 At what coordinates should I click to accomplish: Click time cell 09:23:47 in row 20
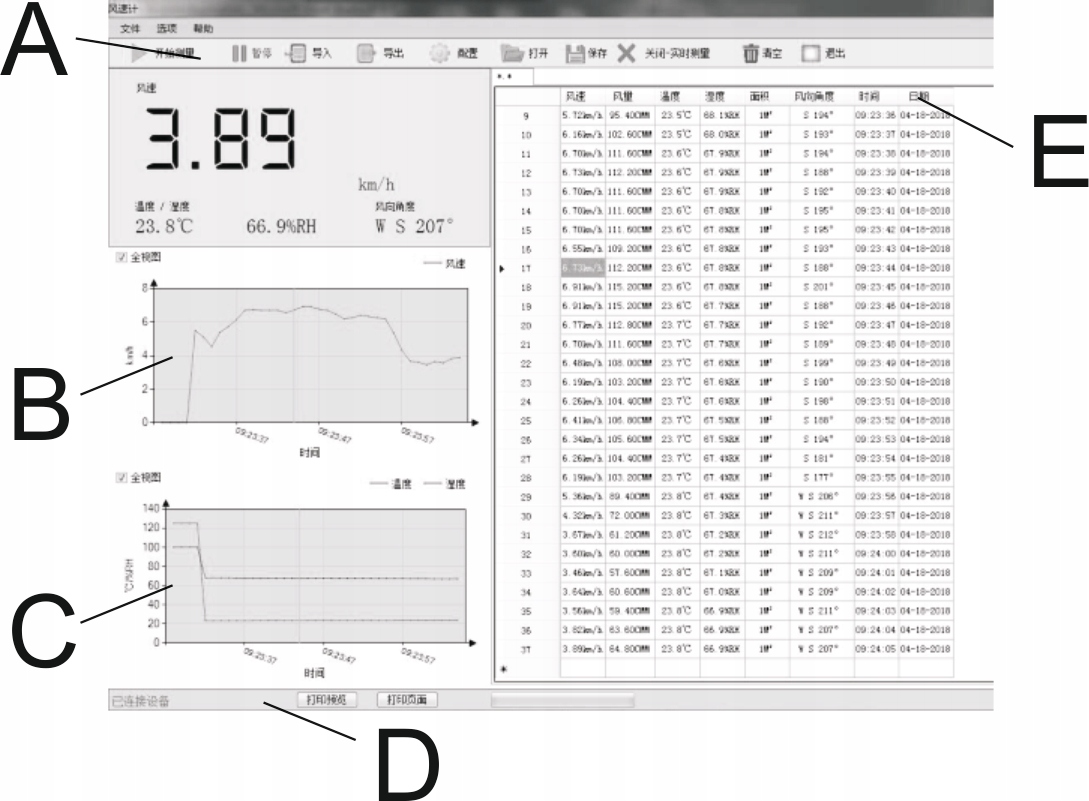876,325
